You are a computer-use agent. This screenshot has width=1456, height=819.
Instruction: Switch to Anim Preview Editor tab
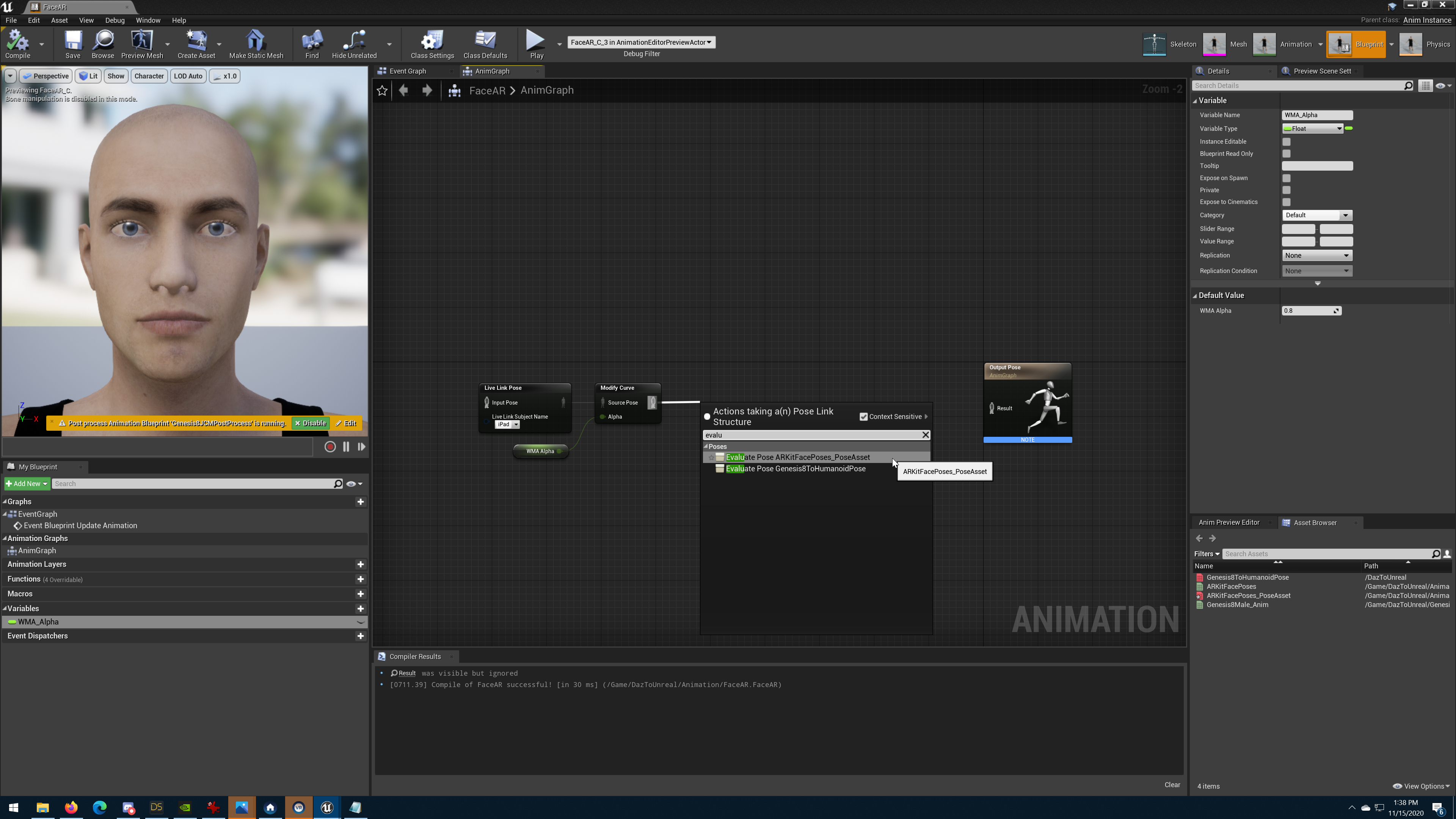coord(1229,523)
